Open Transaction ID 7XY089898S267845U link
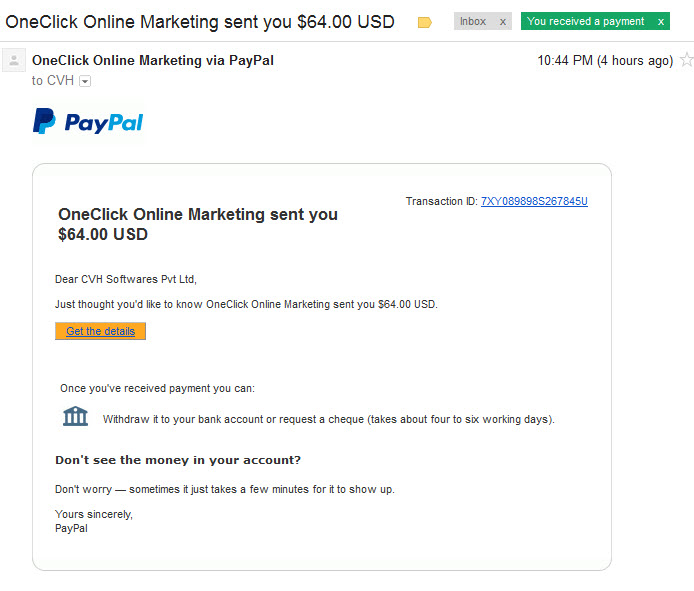The height and width of the screenshot is (591, 694). click(x=534, y=201)
